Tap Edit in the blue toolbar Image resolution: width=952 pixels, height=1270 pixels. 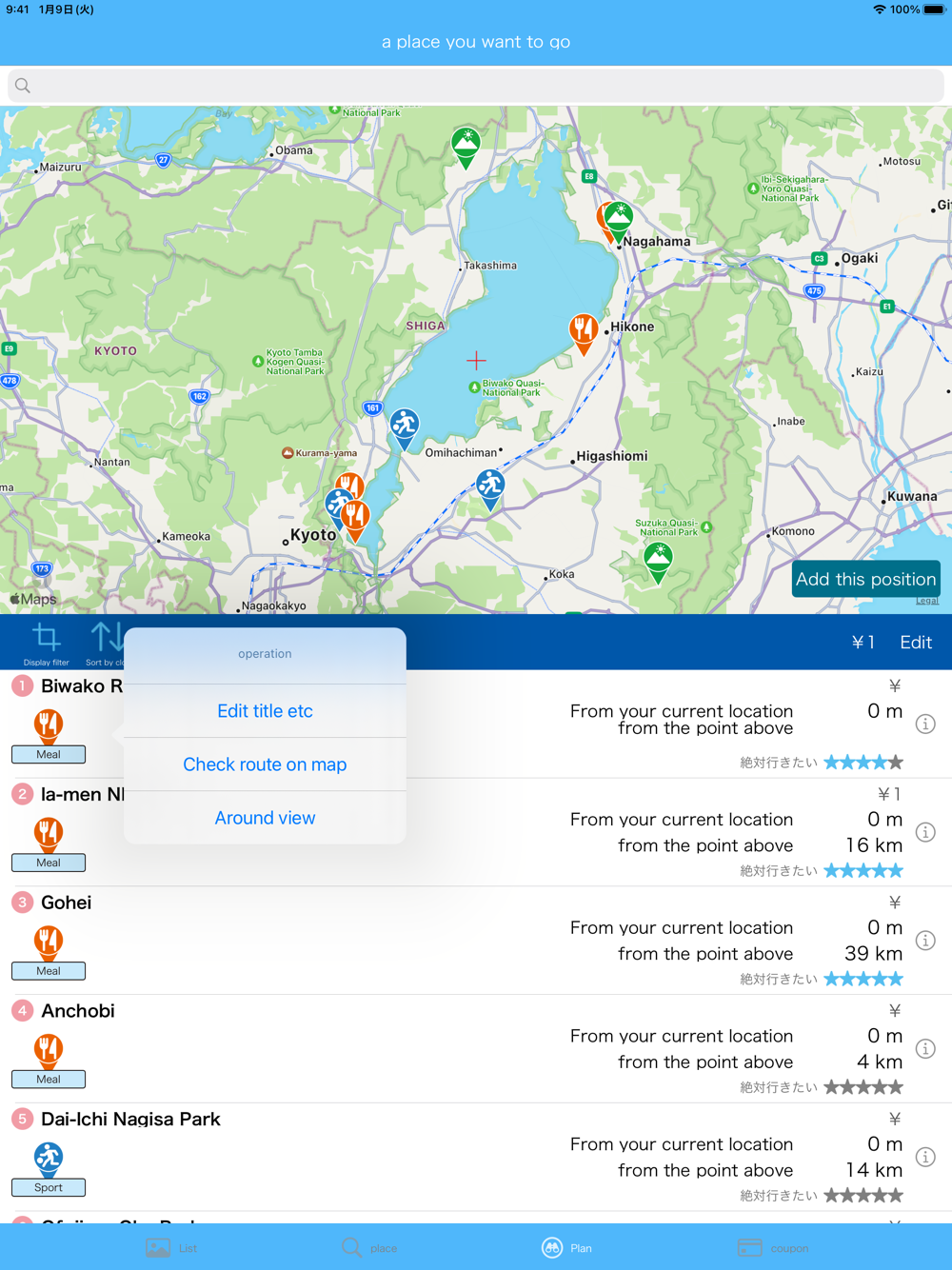pos(916,643)
